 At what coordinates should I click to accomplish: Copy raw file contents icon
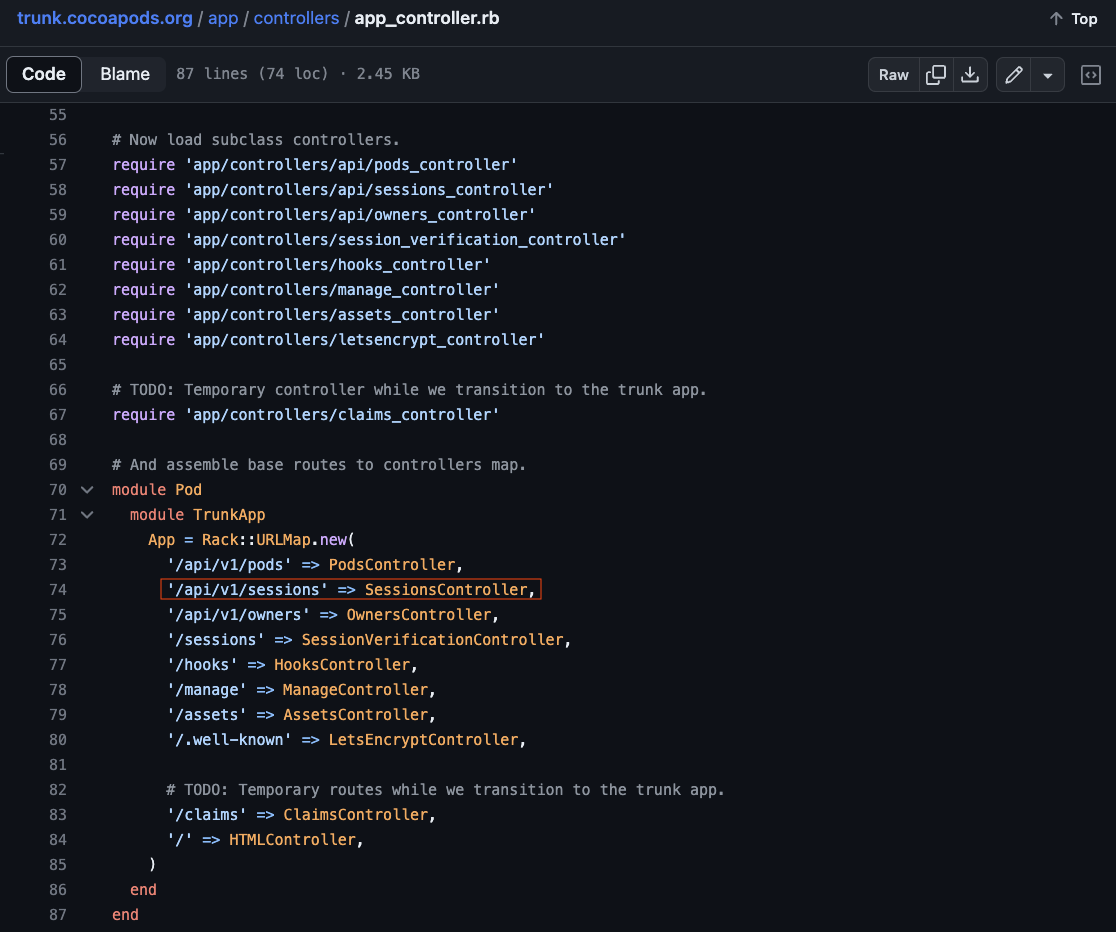click(x=936, y=75)
